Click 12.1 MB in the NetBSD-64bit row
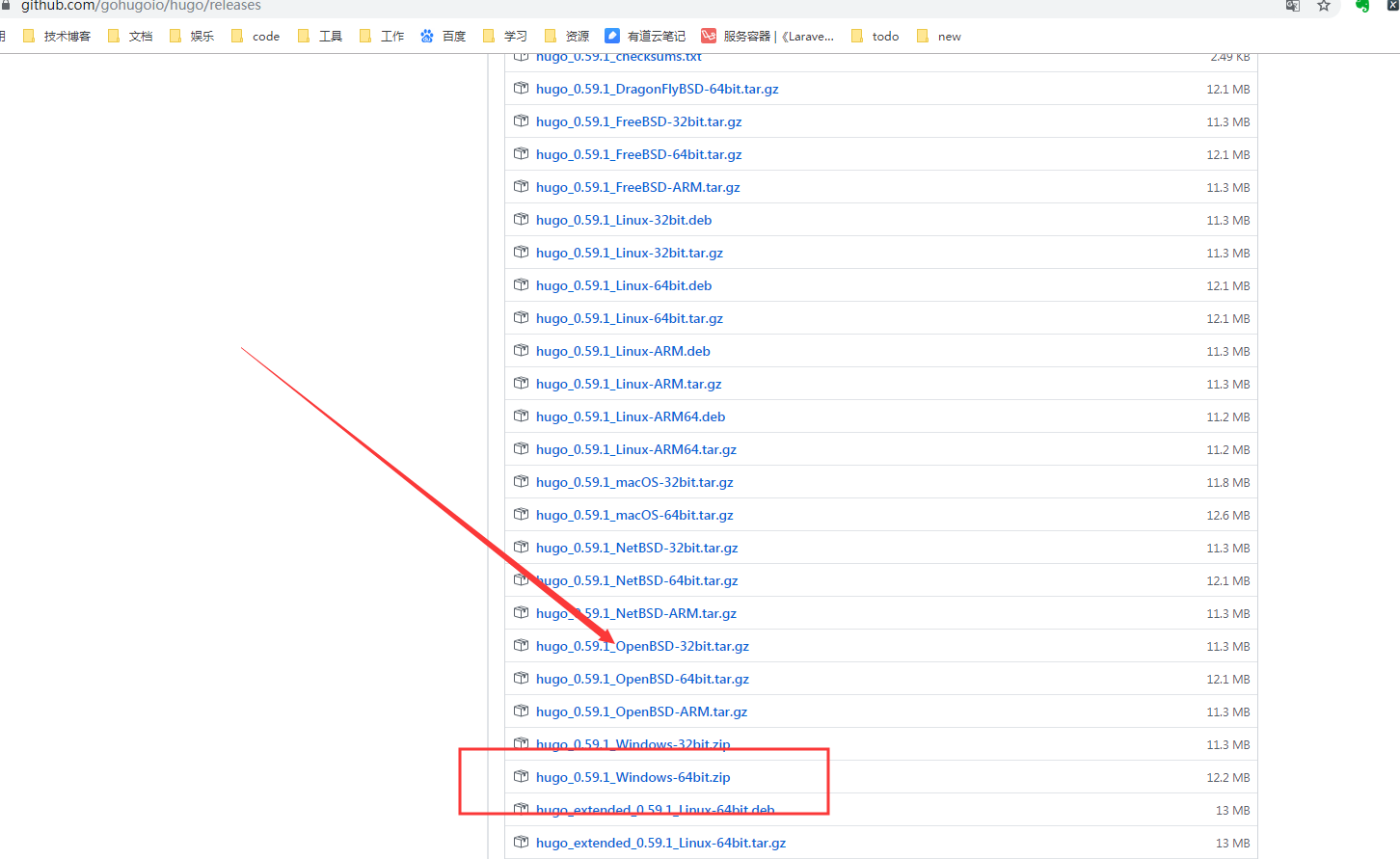Viewport: 1400px width, 859px height. pos(1228,580)
